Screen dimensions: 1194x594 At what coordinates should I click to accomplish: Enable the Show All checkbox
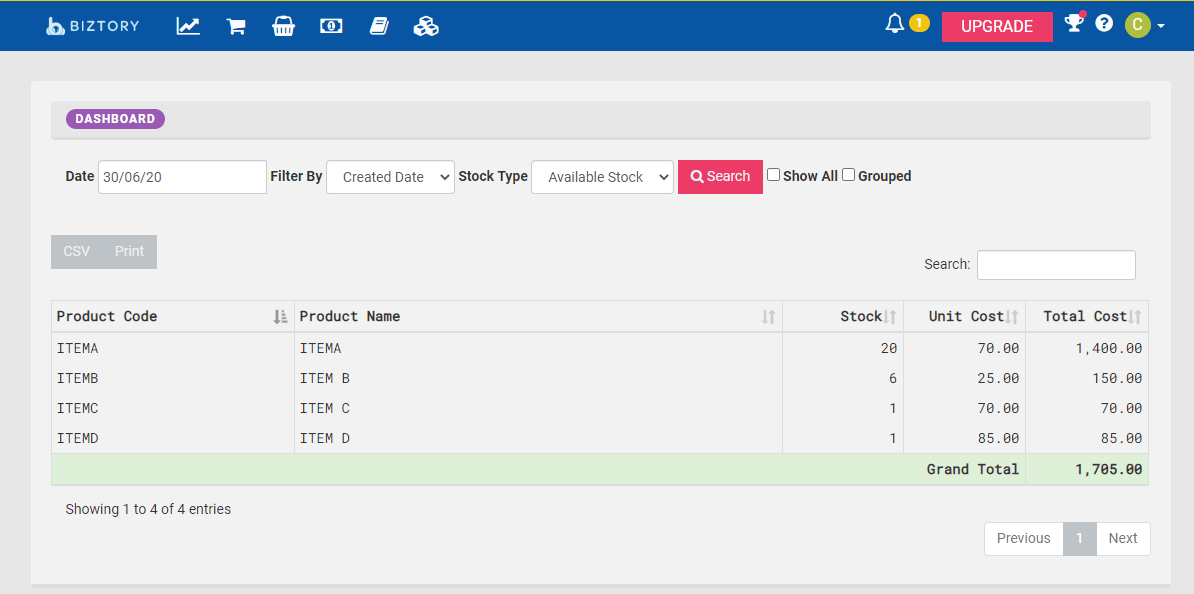tap(773, 175)
